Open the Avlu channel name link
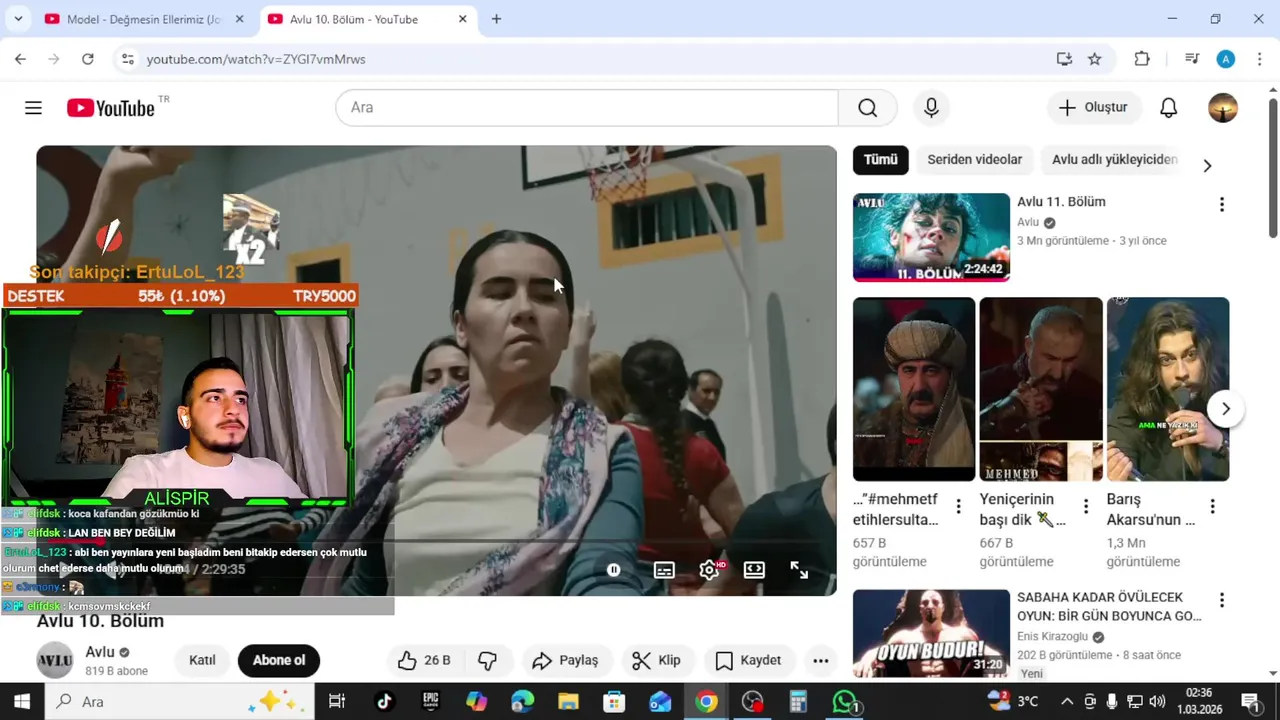 (100, 652)
